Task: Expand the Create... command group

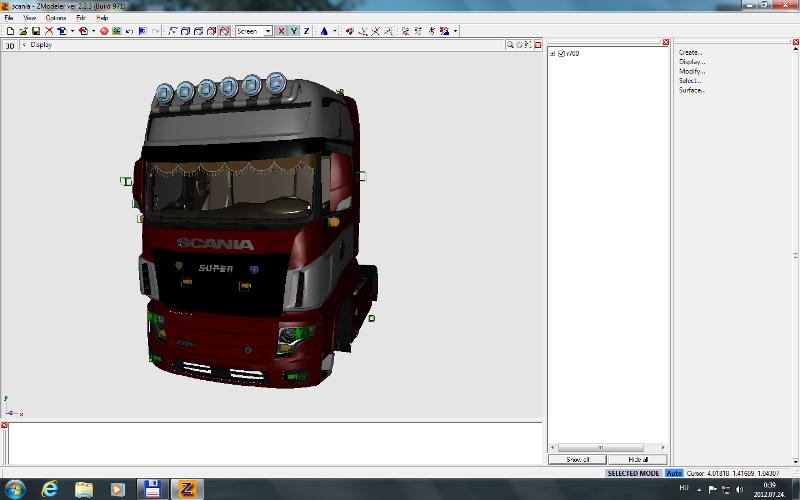Action: pos(690,52)
